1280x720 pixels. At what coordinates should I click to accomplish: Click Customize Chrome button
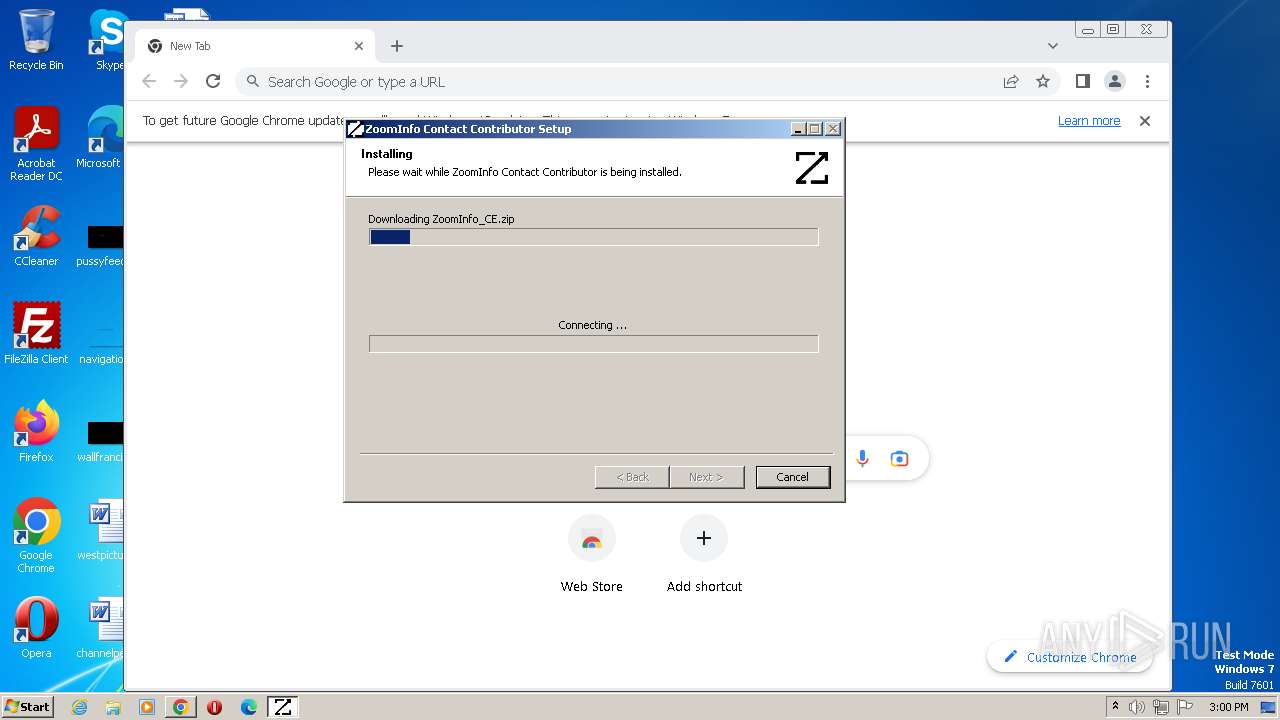tap(1069, 657)
